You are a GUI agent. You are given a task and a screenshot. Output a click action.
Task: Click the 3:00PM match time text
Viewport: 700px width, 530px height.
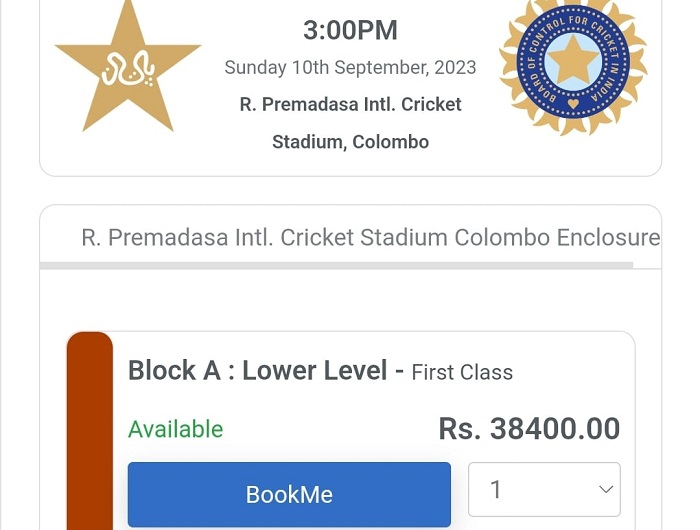coord(350,30)
